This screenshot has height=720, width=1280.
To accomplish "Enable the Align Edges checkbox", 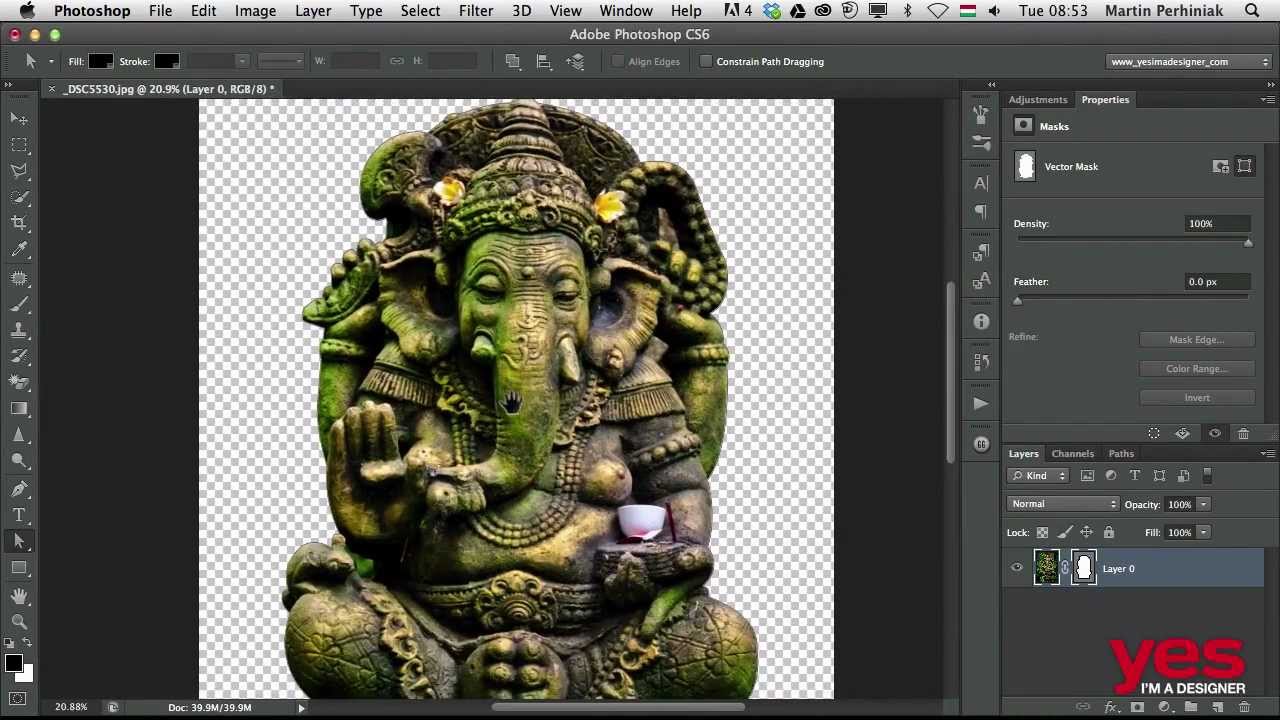I will [618, 61].
